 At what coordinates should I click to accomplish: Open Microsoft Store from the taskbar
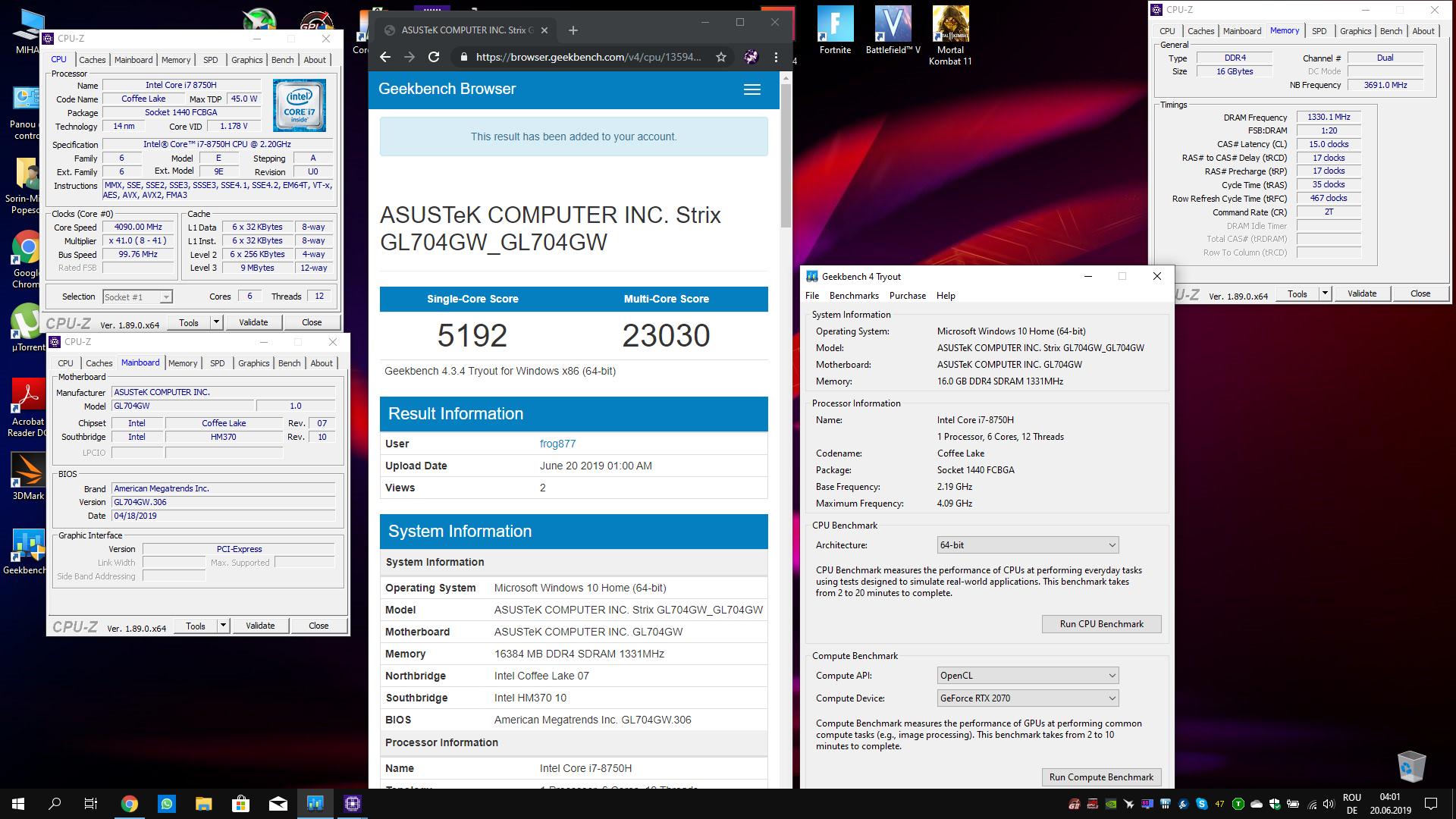point(240,804)
